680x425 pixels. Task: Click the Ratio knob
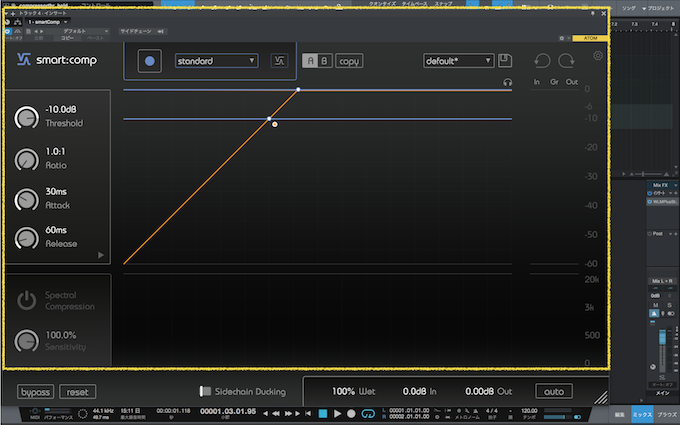[26, 159]
